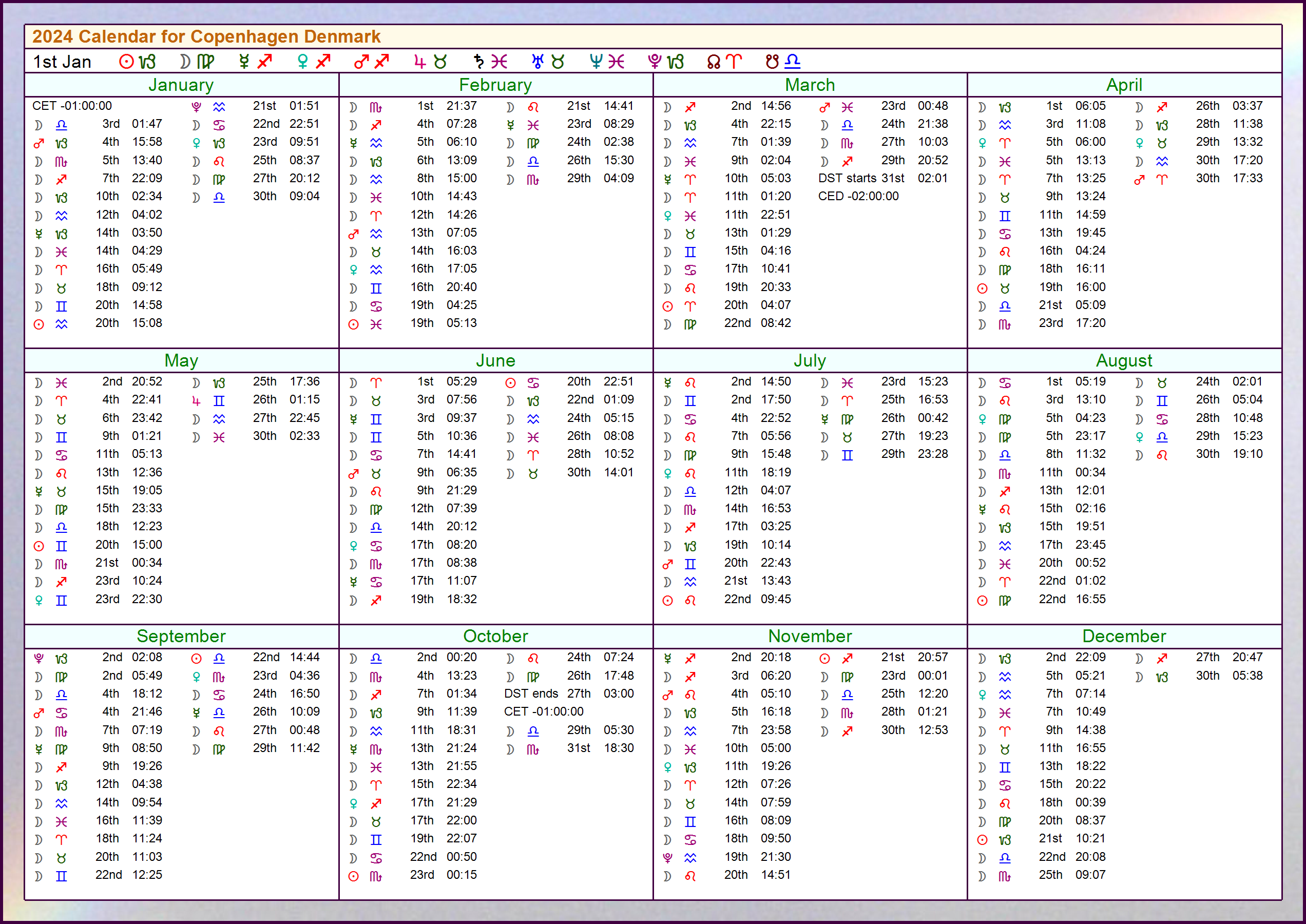Click the Jupiter glyph on May 26th 01:15
Image resolution: width=1306 pixels, height=924 pixels.
pos(196,401)
